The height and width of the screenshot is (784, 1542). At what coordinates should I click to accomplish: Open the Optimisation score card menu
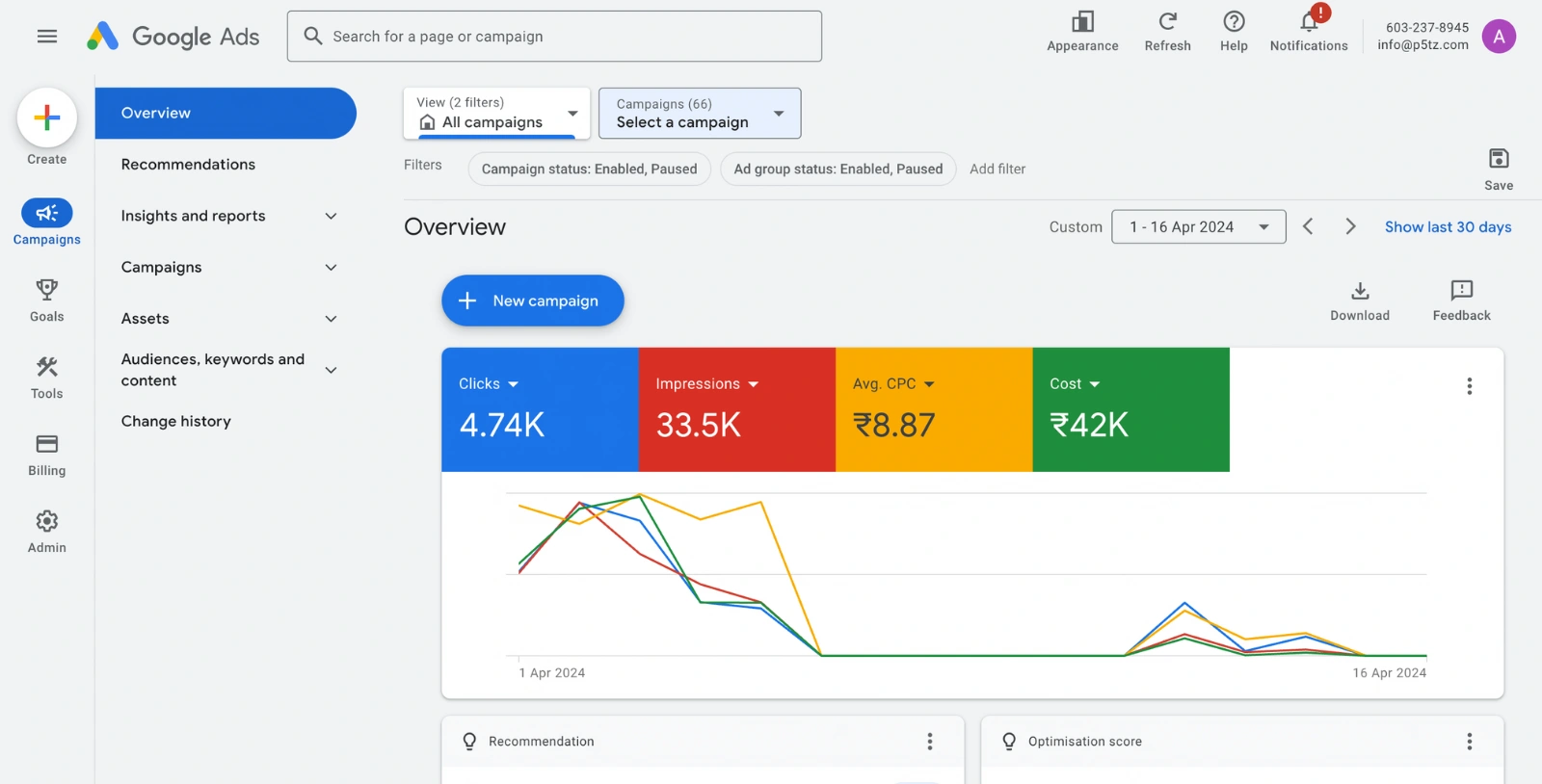point(1469,742)
